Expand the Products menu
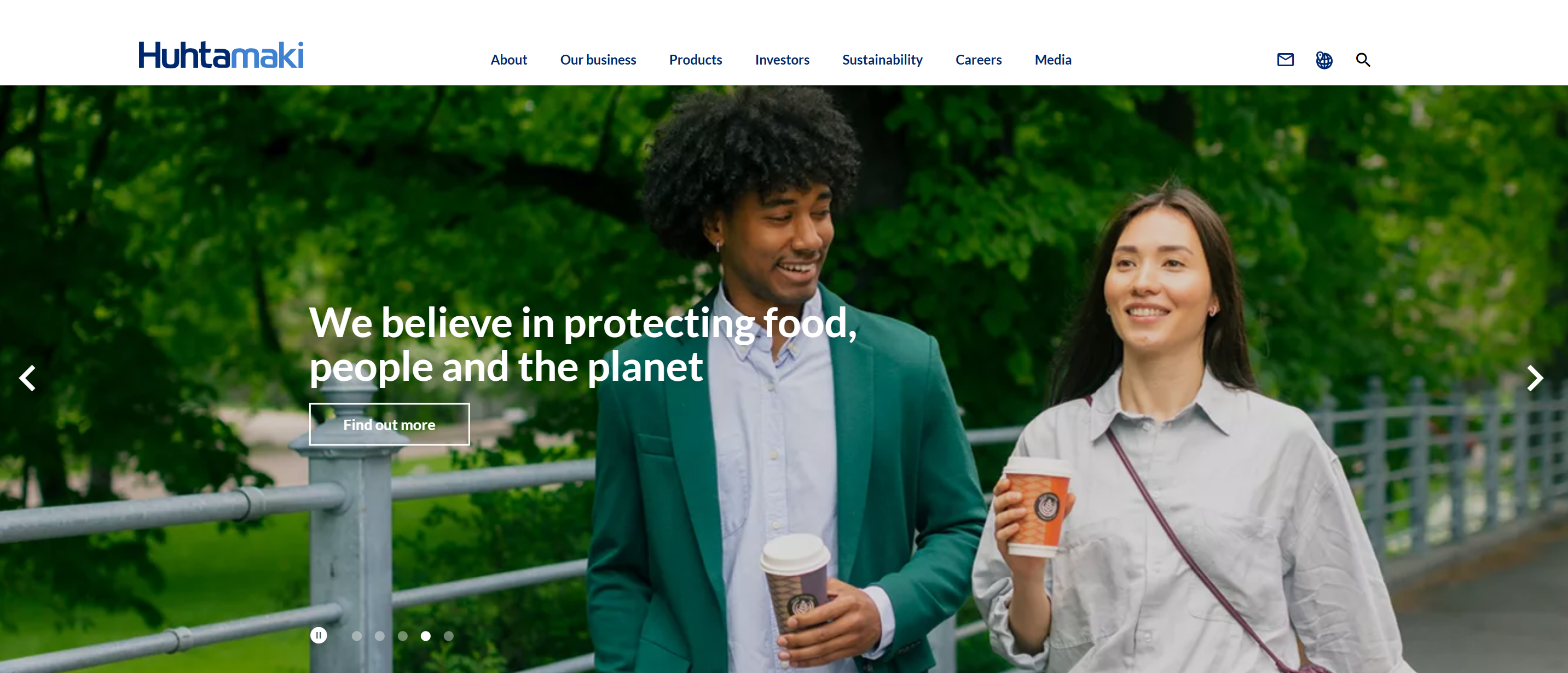The image size is (1568, 673). pyautogui.click(x=695, y=60)
